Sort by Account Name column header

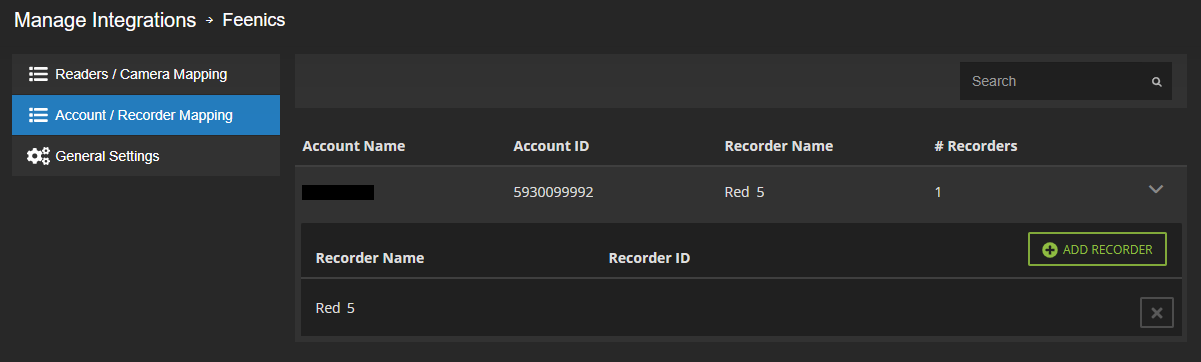pyautogui.click(x=353, y=146)
